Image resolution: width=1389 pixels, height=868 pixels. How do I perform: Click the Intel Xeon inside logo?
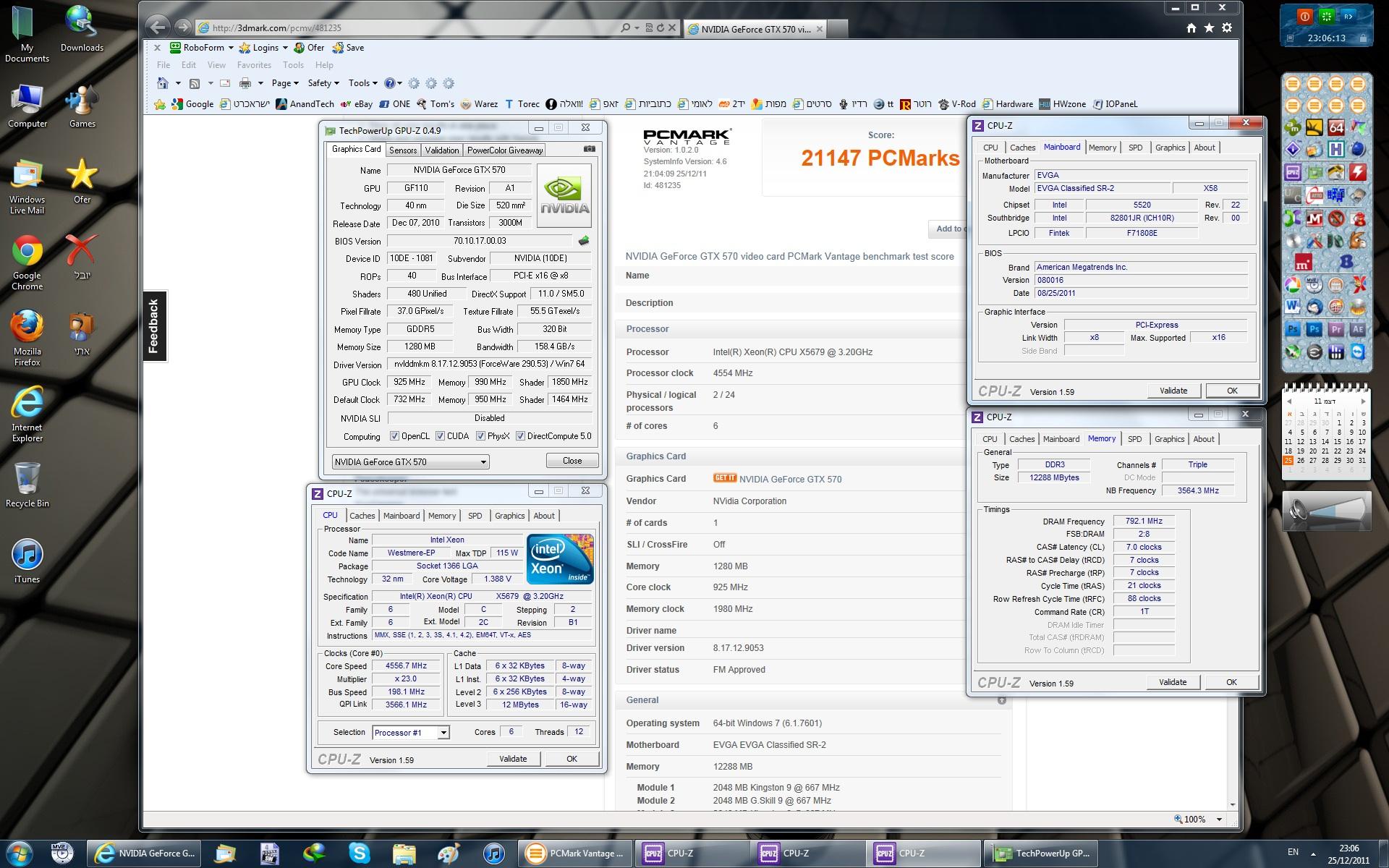[x=560, y=558]
